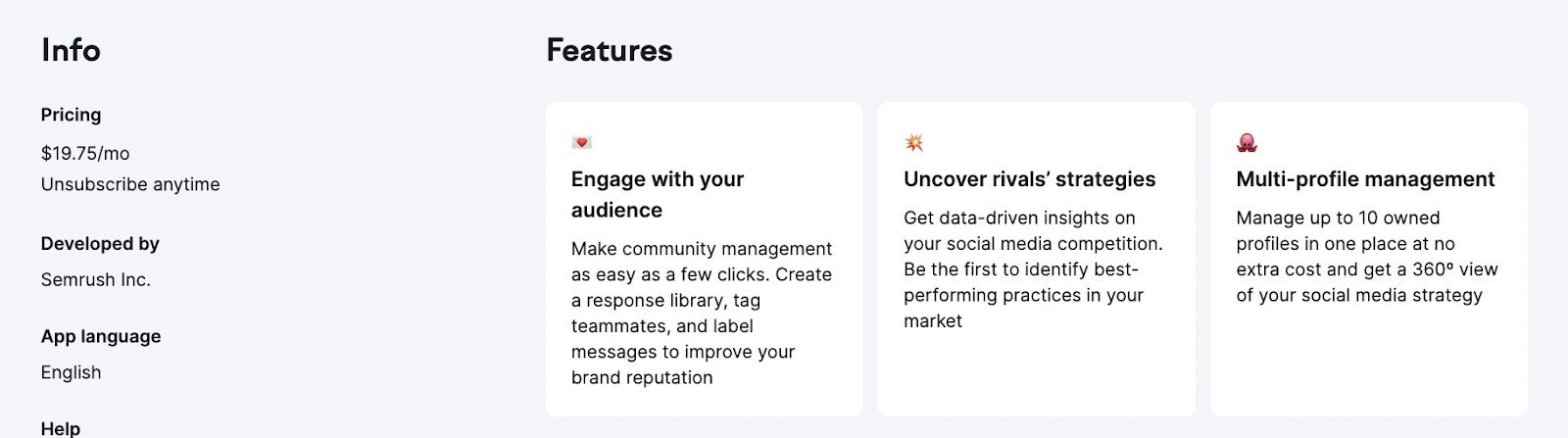
Task: Click the $19.75/mo price text
Action: coord(85,153)
